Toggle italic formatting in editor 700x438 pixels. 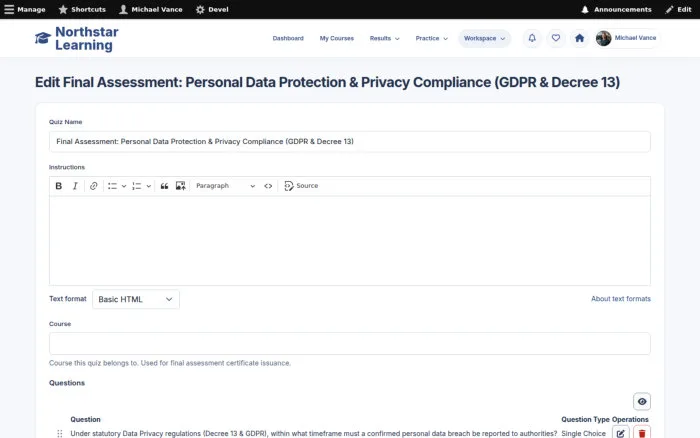point(75,186)
